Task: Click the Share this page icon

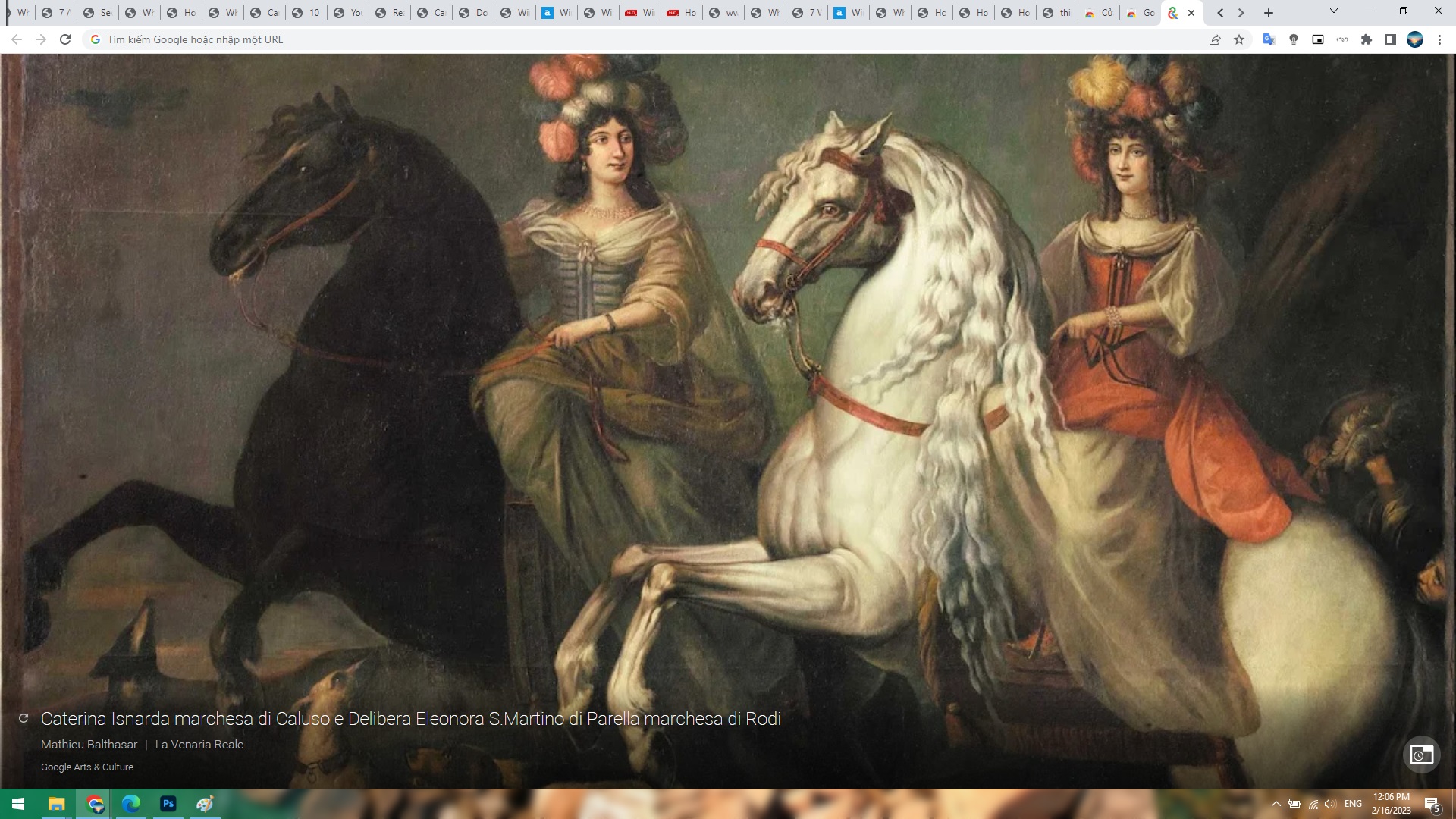Action: point(1215,39)
